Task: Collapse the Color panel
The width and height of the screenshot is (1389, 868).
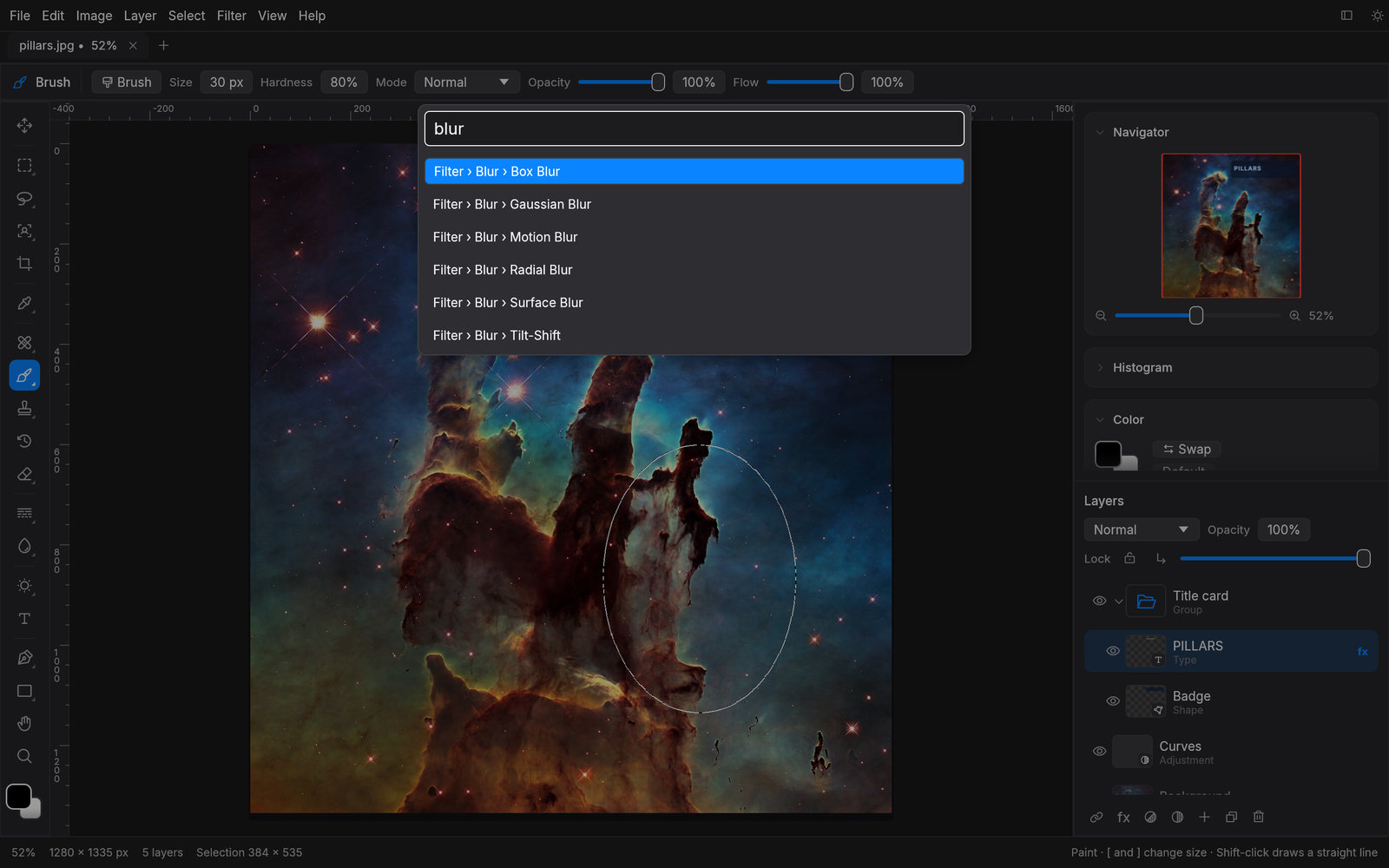Action: [x=1100, y=420]
